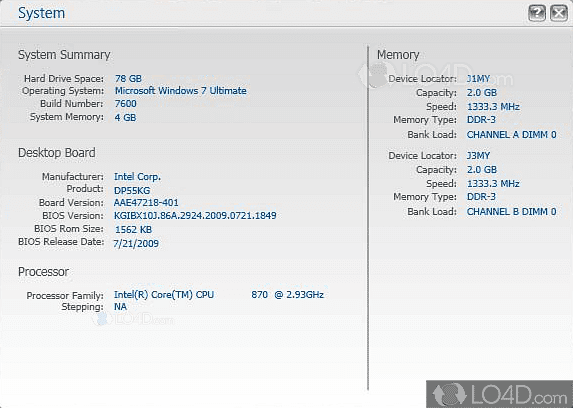
Task: Click the BIOS Release Date label
Action: click(x=61, y=242)
